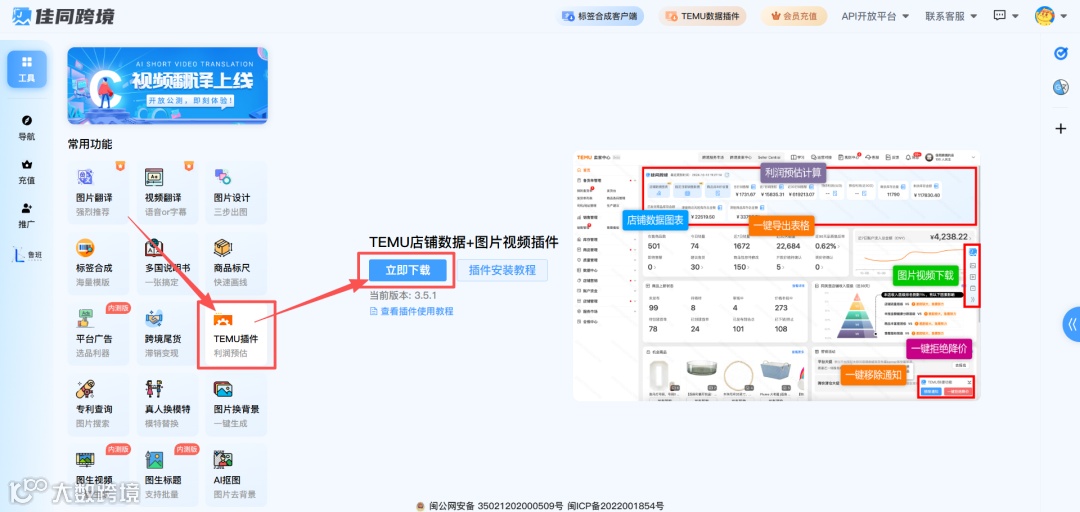Screen dimensions: 1080x512
Task: Click the 标签合成客户端 button
Action: click(x=599, y=16)
